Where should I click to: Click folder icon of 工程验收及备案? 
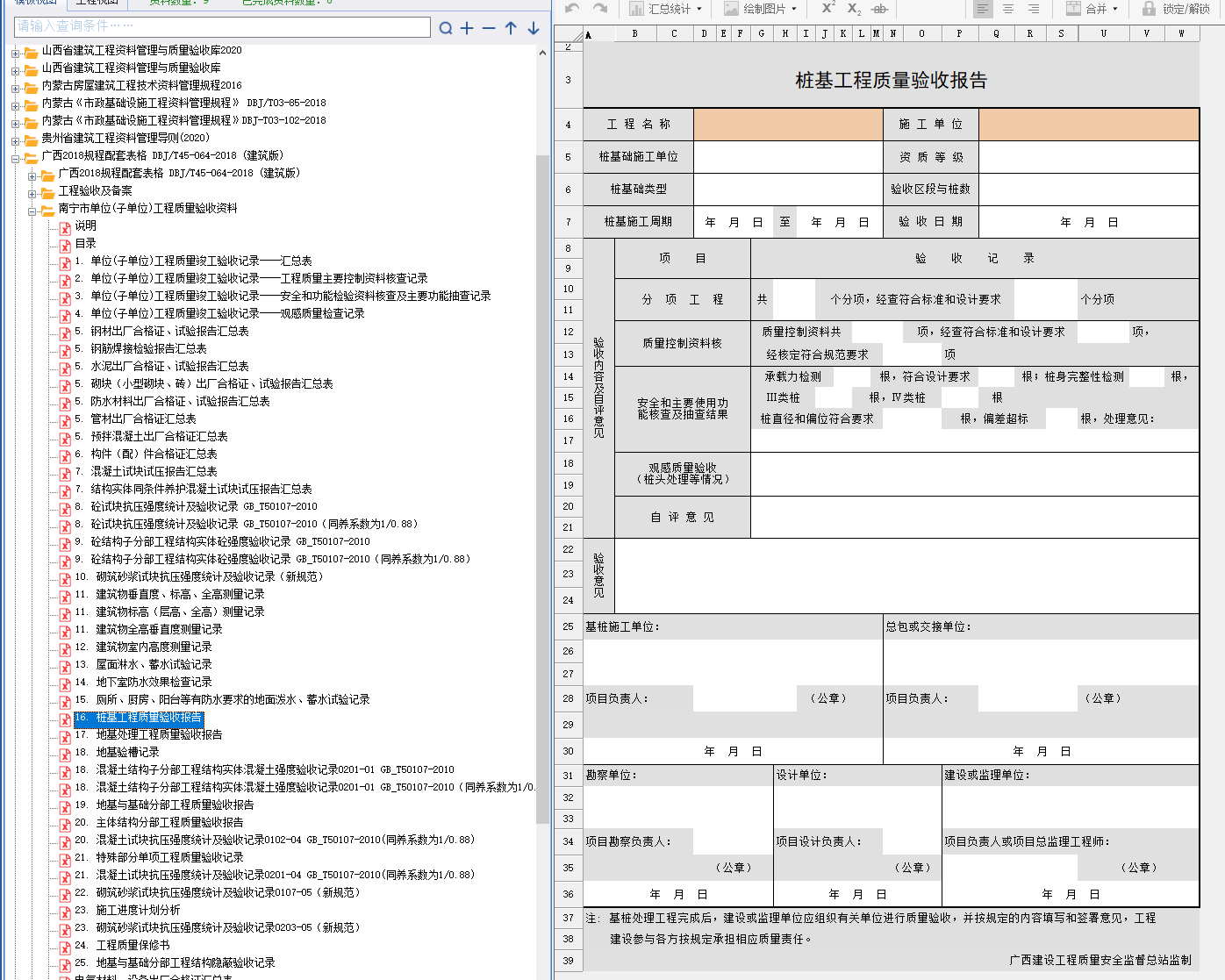click(x=47, y=192)
